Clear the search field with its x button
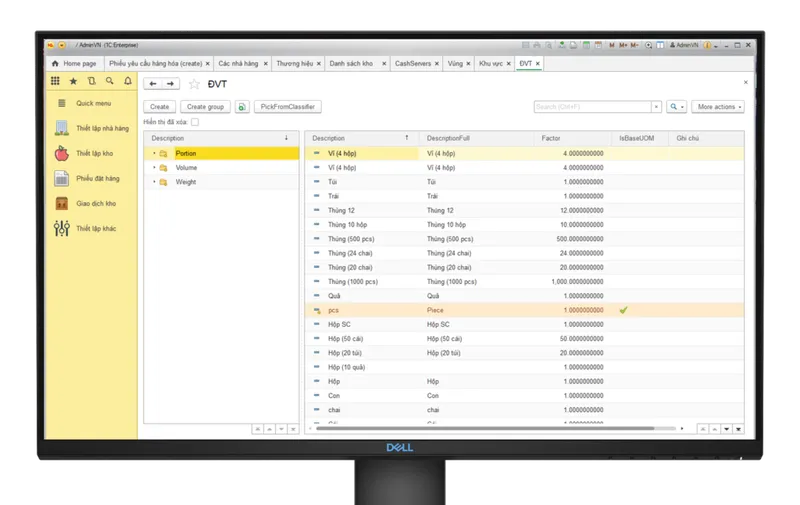The width and height of the screenshot is (800, 505). coord(656,107)
